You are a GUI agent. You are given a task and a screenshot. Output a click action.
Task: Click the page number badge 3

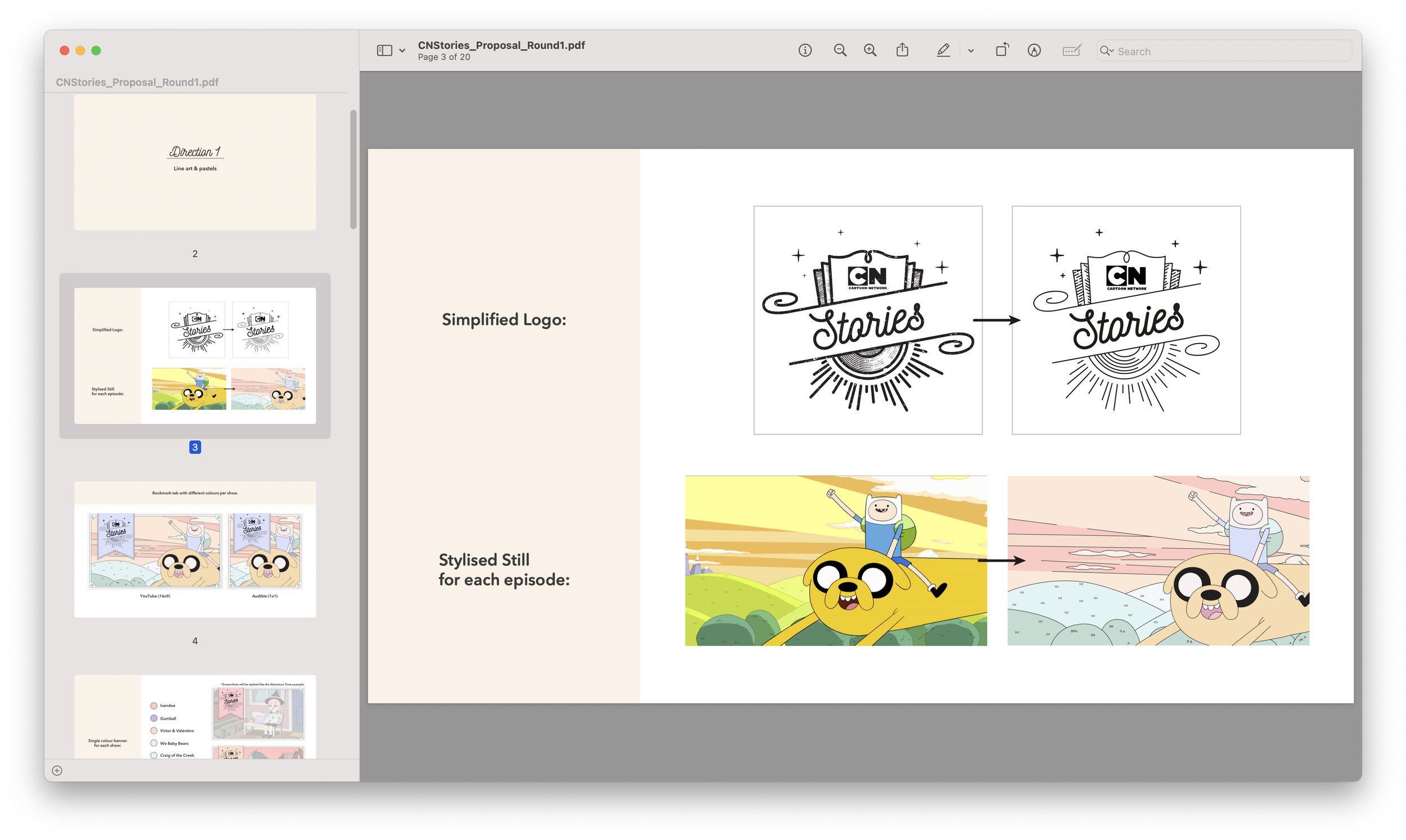click(195, 447)
